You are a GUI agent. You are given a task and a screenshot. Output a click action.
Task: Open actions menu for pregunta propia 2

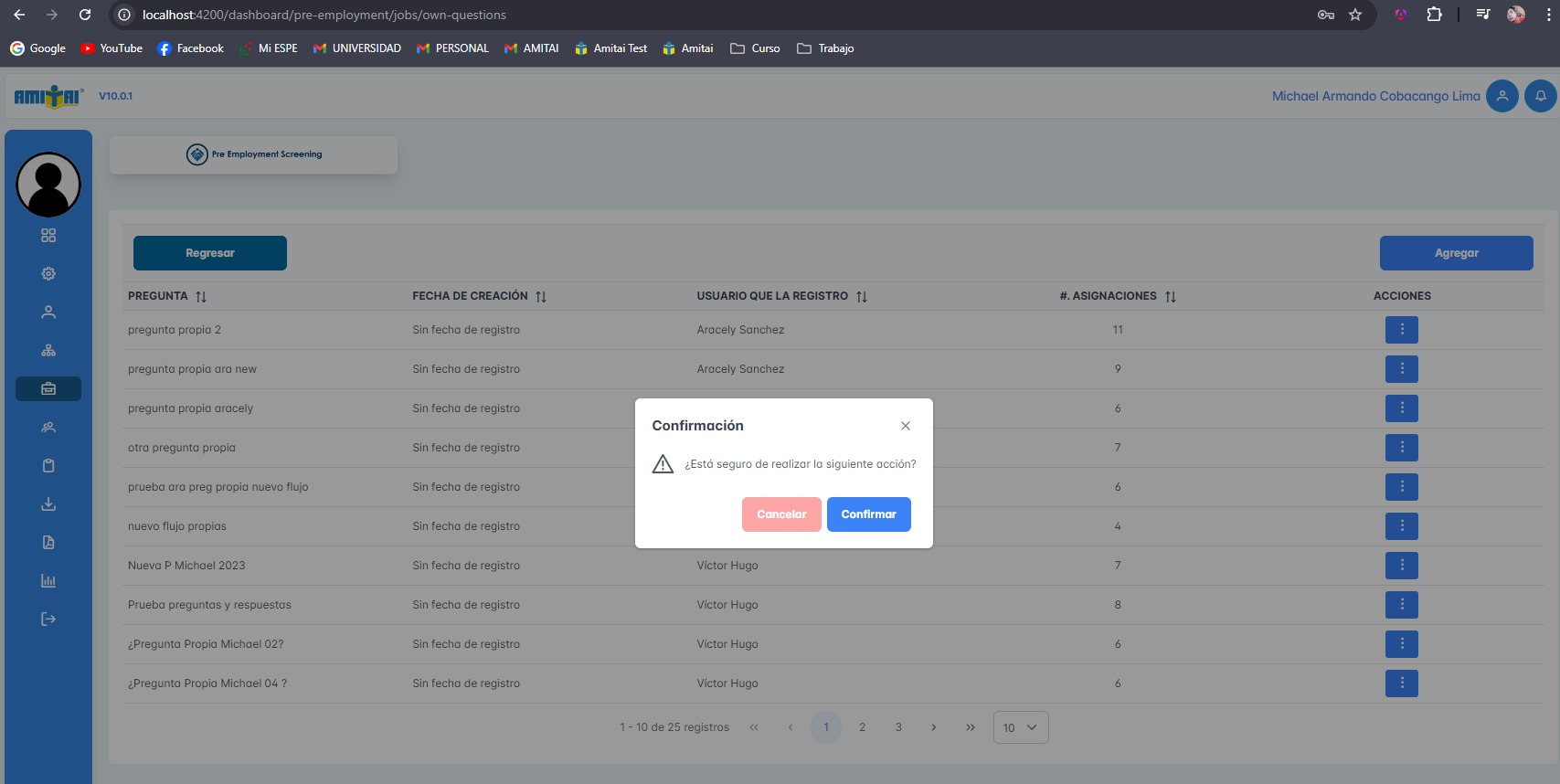click(x=1401, y=330)
